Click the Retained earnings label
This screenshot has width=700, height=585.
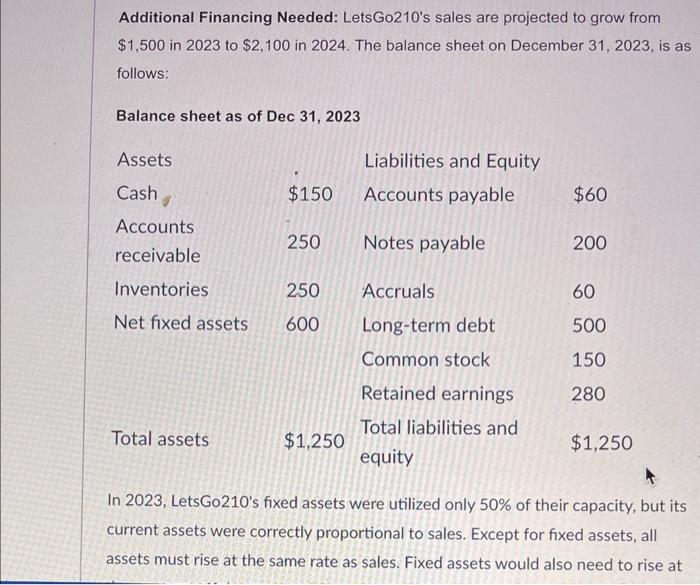pyautogui.click(x=437, y=394)
